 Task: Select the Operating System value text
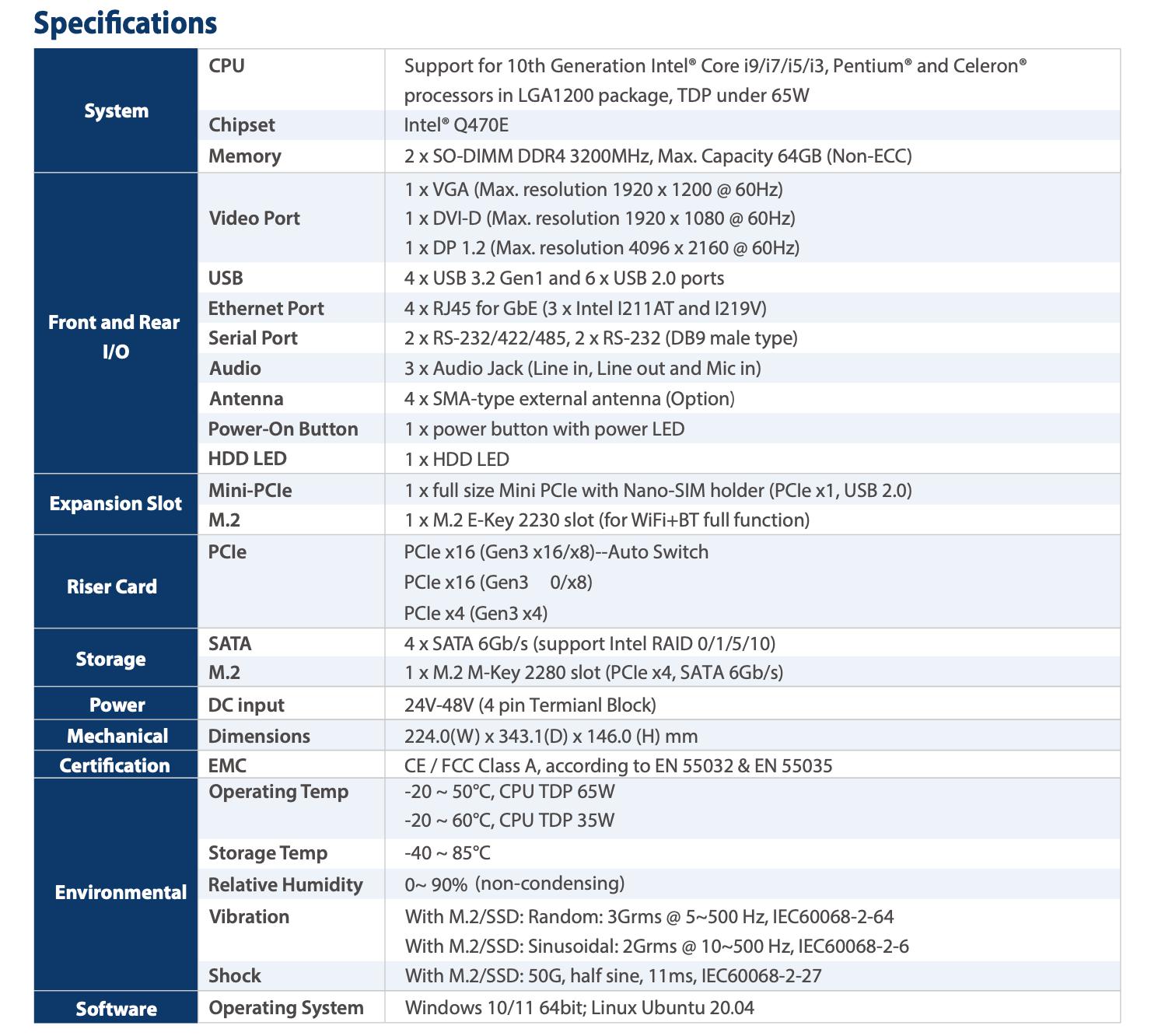click(x=579, y=1008)
